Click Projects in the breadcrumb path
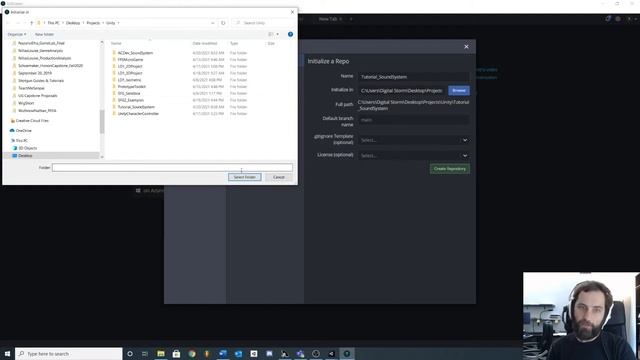Viewport: 640px width, 360px height. 93,23
